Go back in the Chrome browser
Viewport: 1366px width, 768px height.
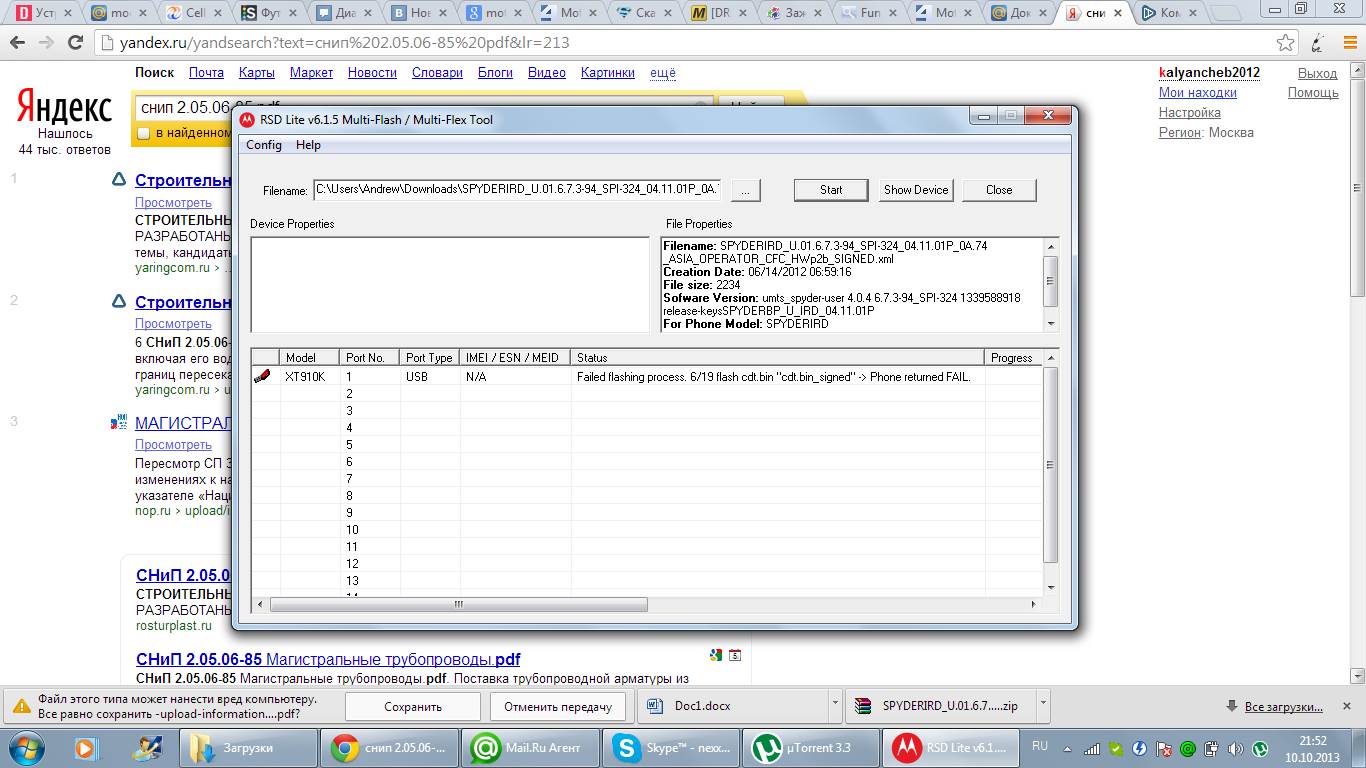[19, 43]
